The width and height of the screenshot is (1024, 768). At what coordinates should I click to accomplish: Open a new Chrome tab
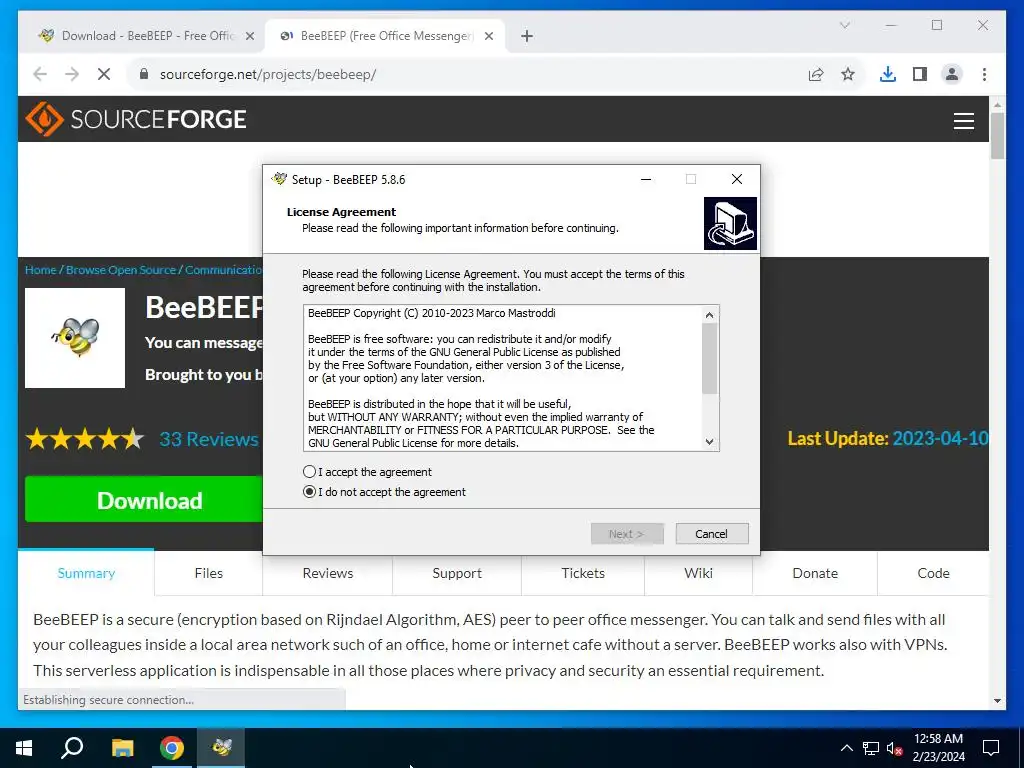point(527,36)
